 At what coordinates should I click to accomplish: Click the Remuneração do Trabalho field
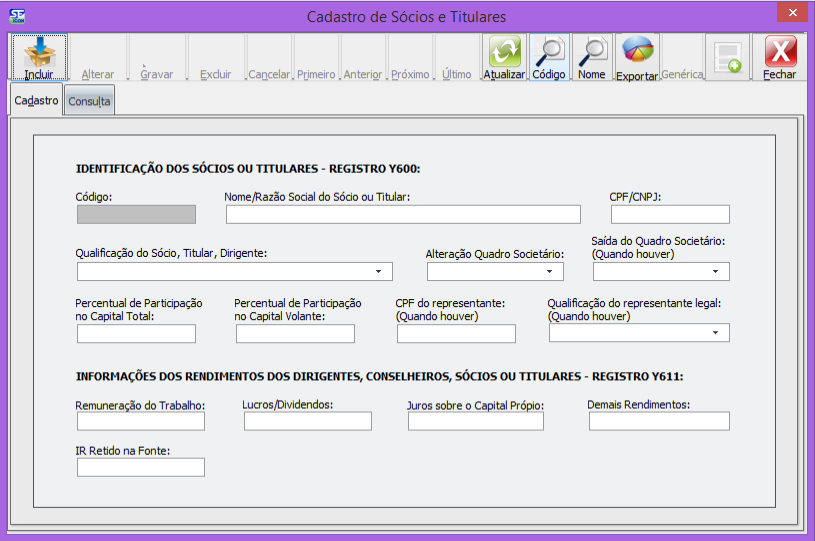click(140, 421)
